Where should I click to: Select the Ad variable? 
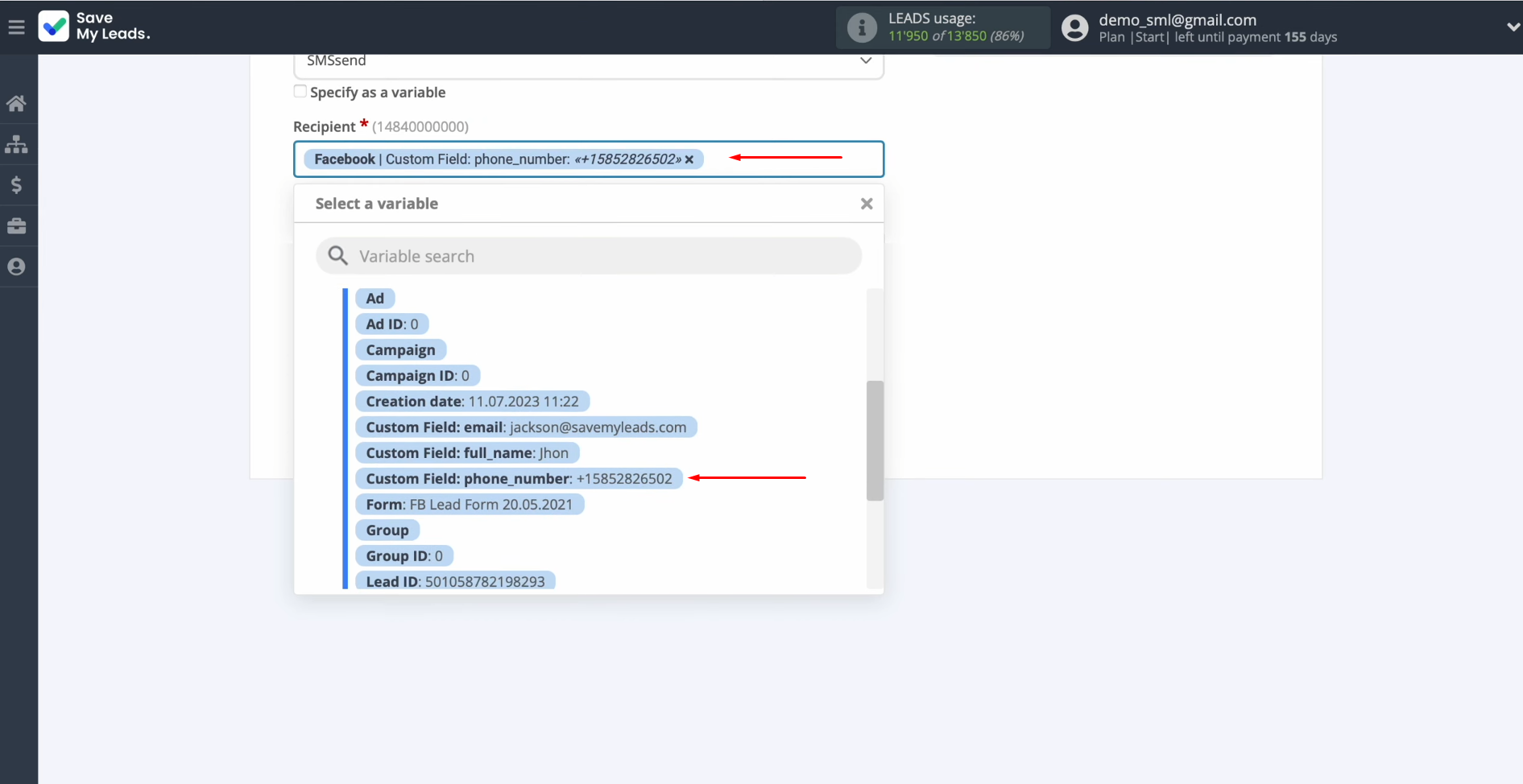[375, 299]
